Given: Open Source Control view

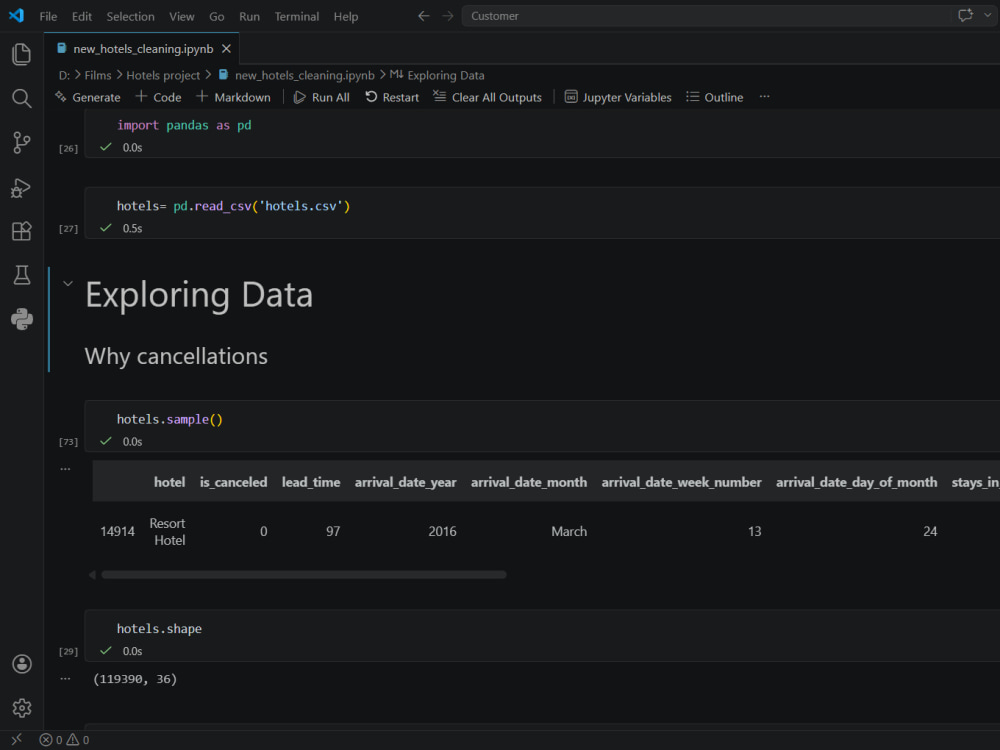Looking at the screenshot, I should coord(22,142).
